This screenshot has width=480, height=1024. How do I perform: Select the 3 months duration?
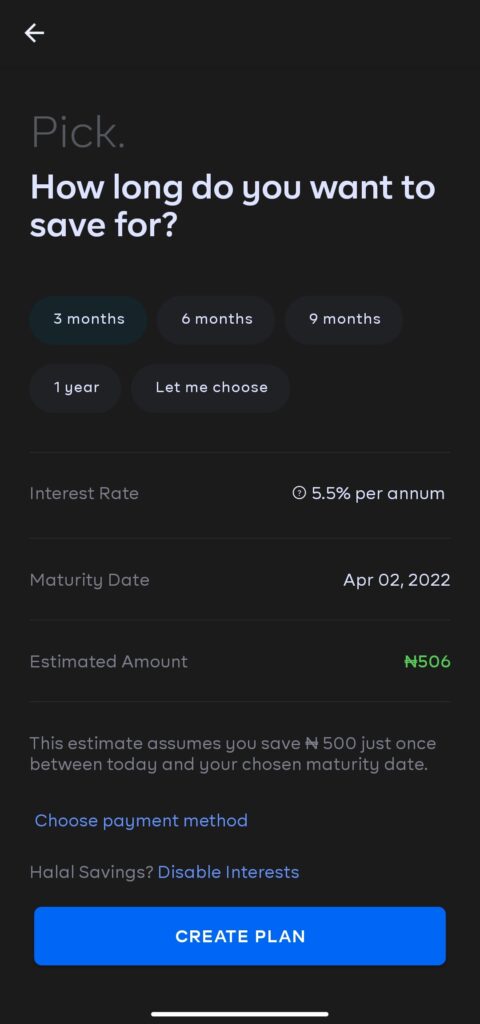coord(89,319)
